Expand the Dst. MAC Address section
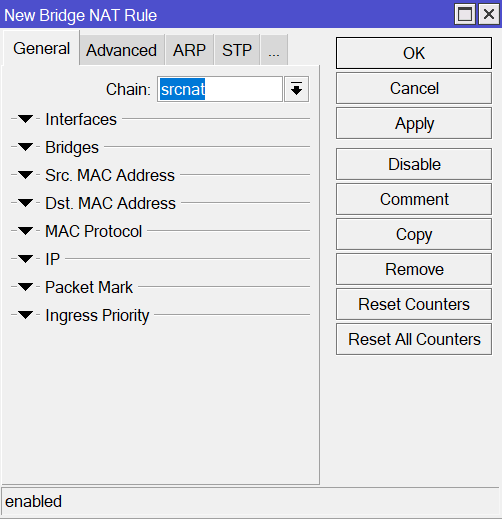This screenshot has width=502, height=519. click(25, 203)
